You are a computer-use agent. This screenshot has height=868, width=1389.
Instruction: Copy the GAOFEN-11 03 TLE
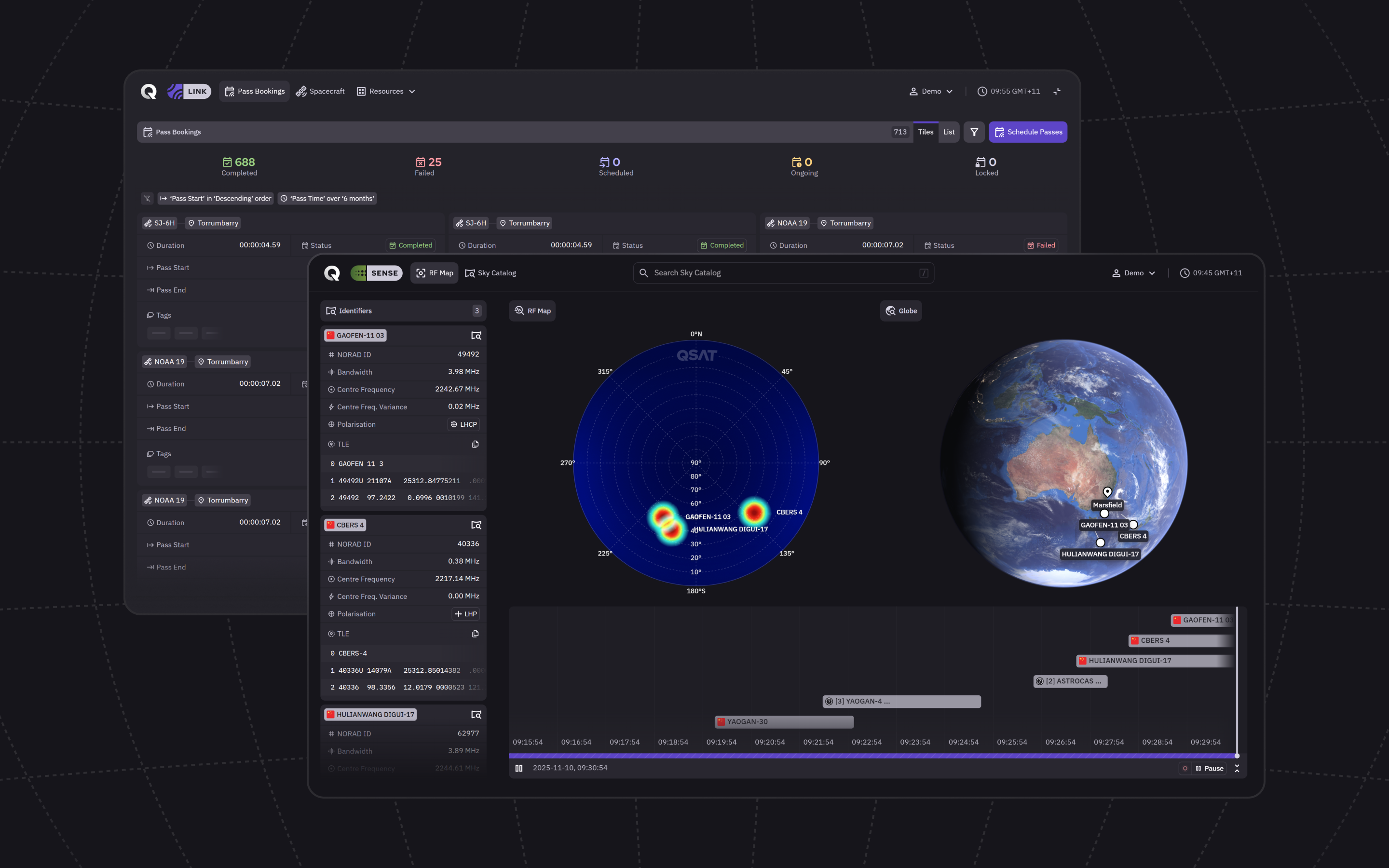(x=475, y=444)
